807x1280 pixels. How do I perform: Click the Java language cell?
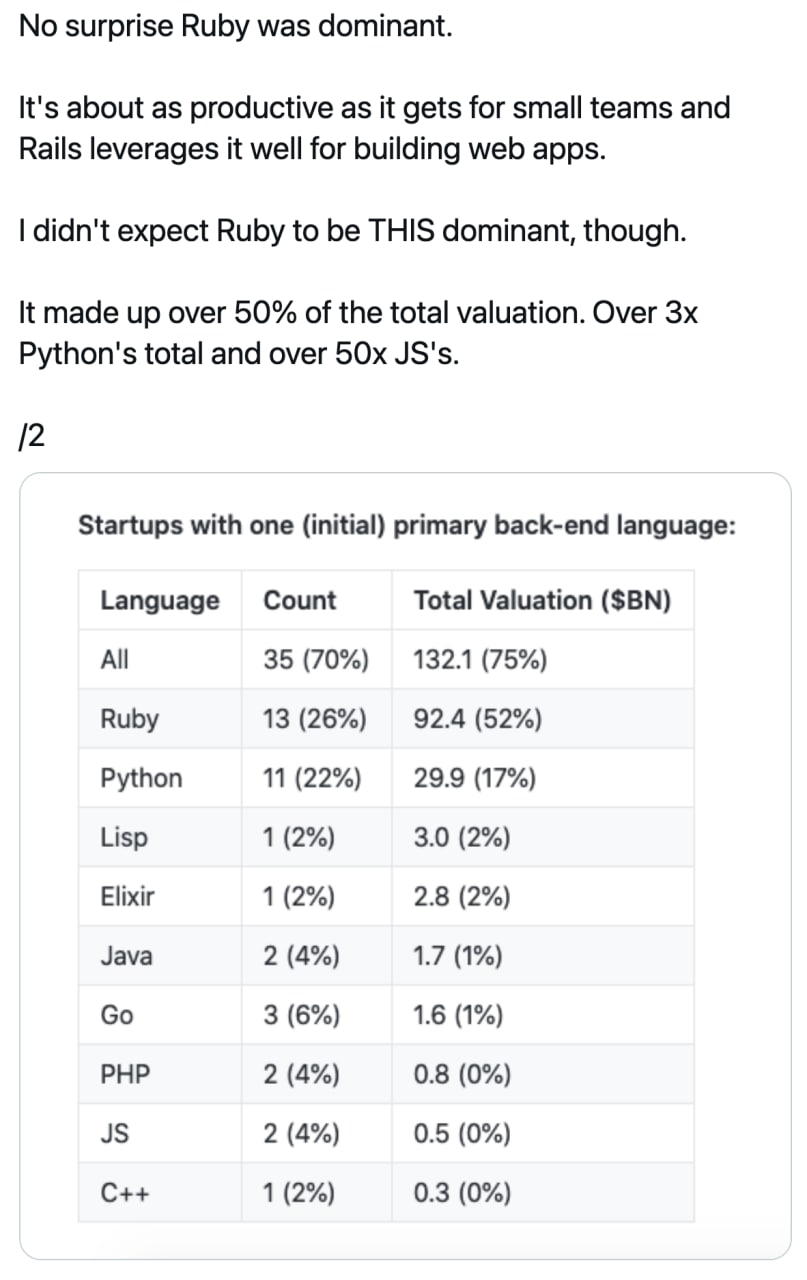point(160,956)
